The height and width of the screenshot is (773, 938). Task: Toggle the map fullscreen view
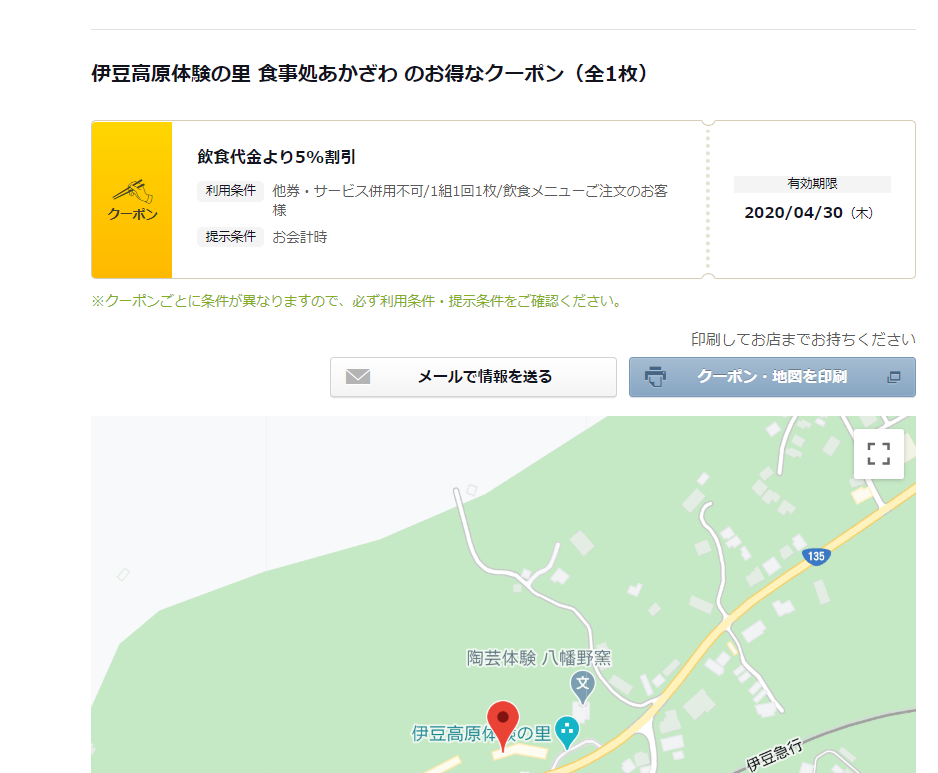click(878, 454)
